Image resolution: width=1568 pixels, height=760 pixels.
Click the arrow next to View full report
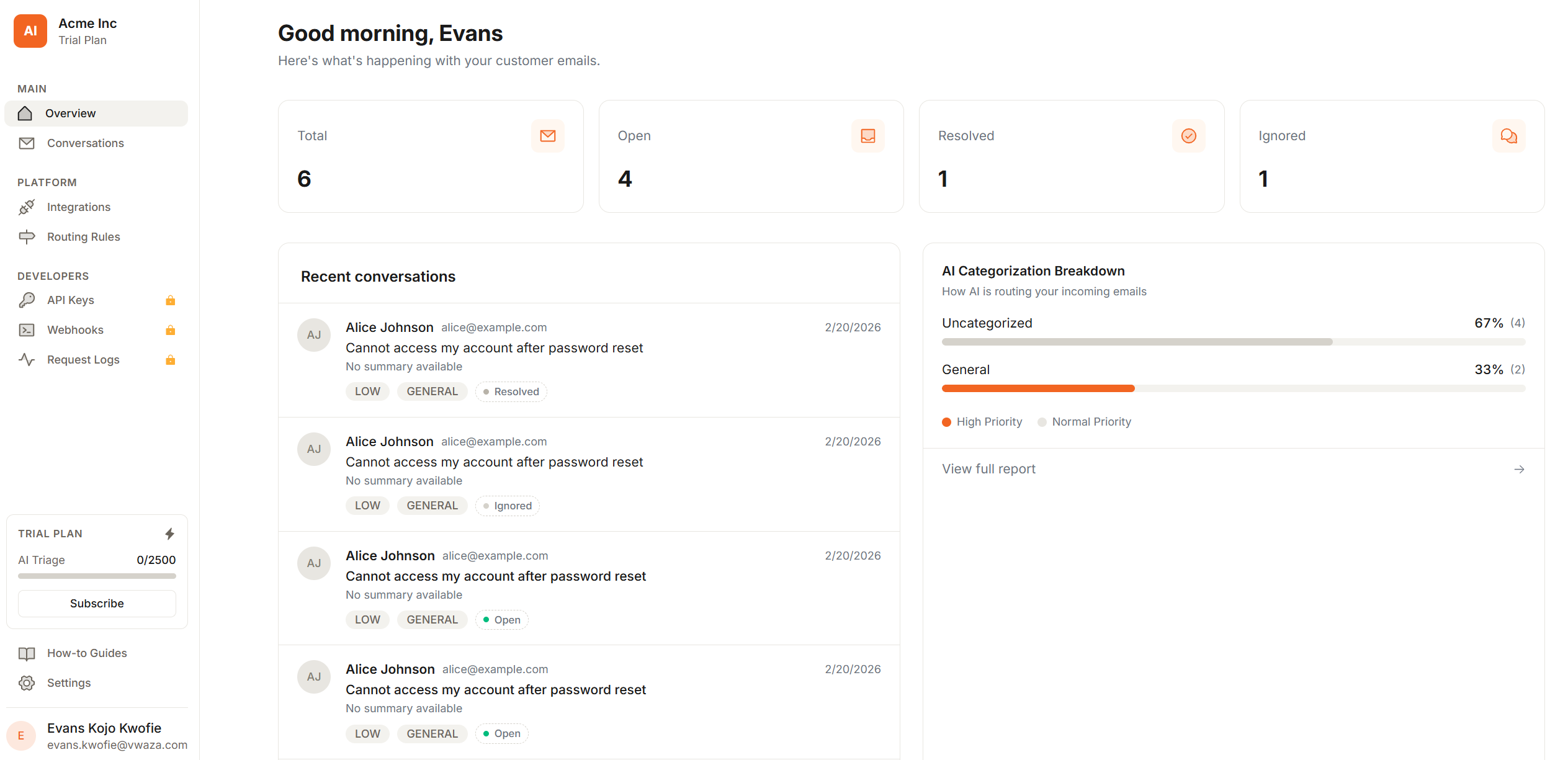1519,470
